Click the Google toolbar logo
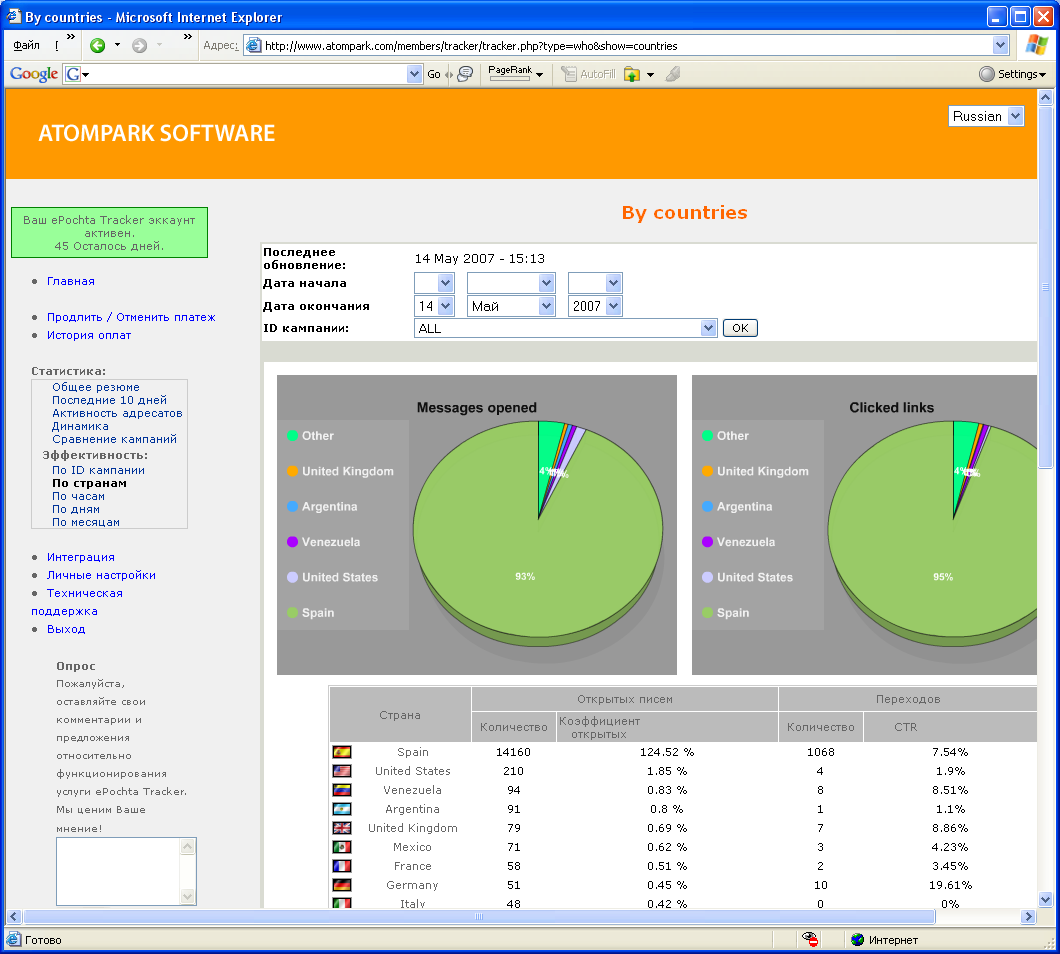The width and height of the screenshot is (1060, 954). (x=33, y=74)
